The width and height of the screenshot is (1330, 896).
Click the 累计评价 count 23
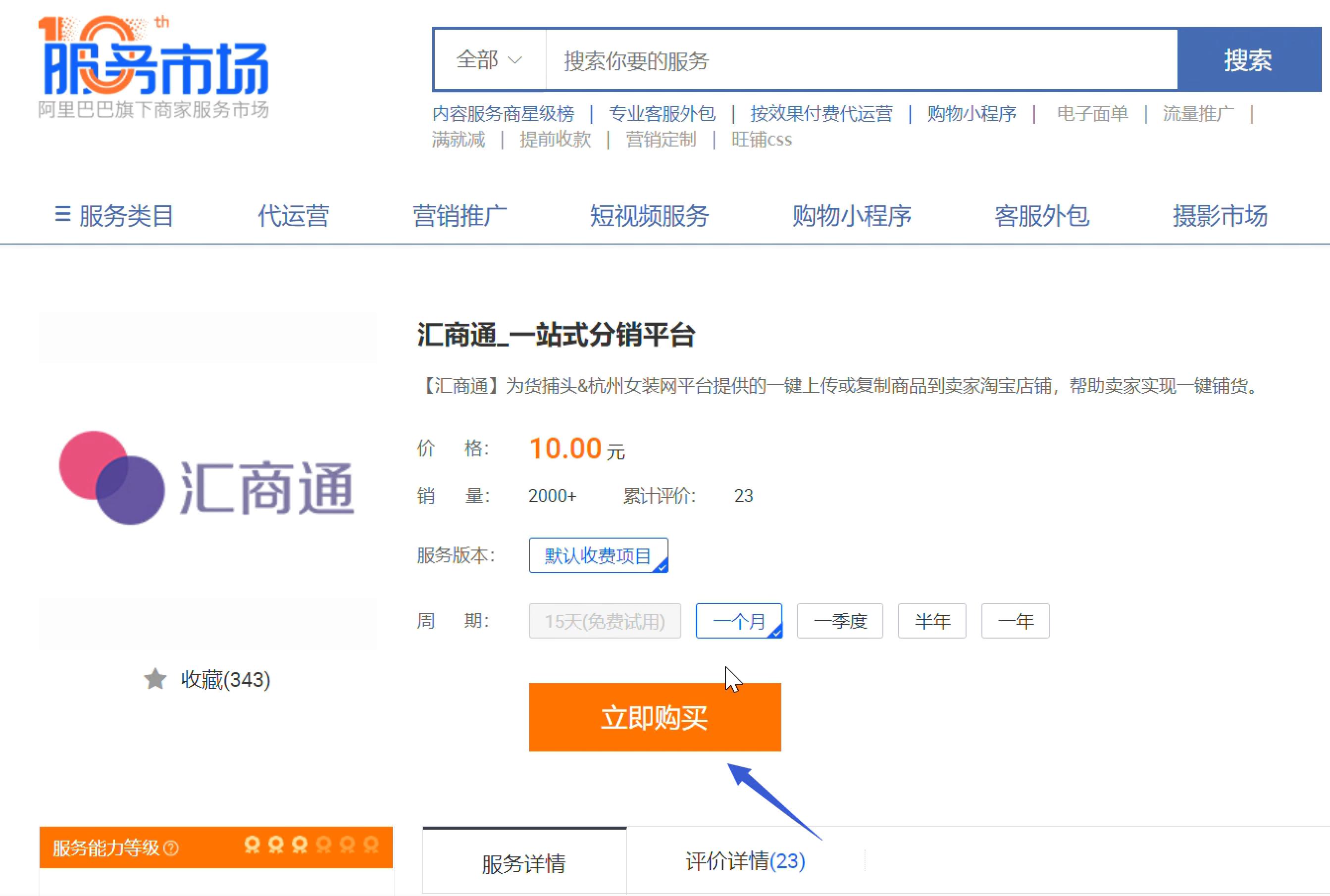click(x=744, y=496)
